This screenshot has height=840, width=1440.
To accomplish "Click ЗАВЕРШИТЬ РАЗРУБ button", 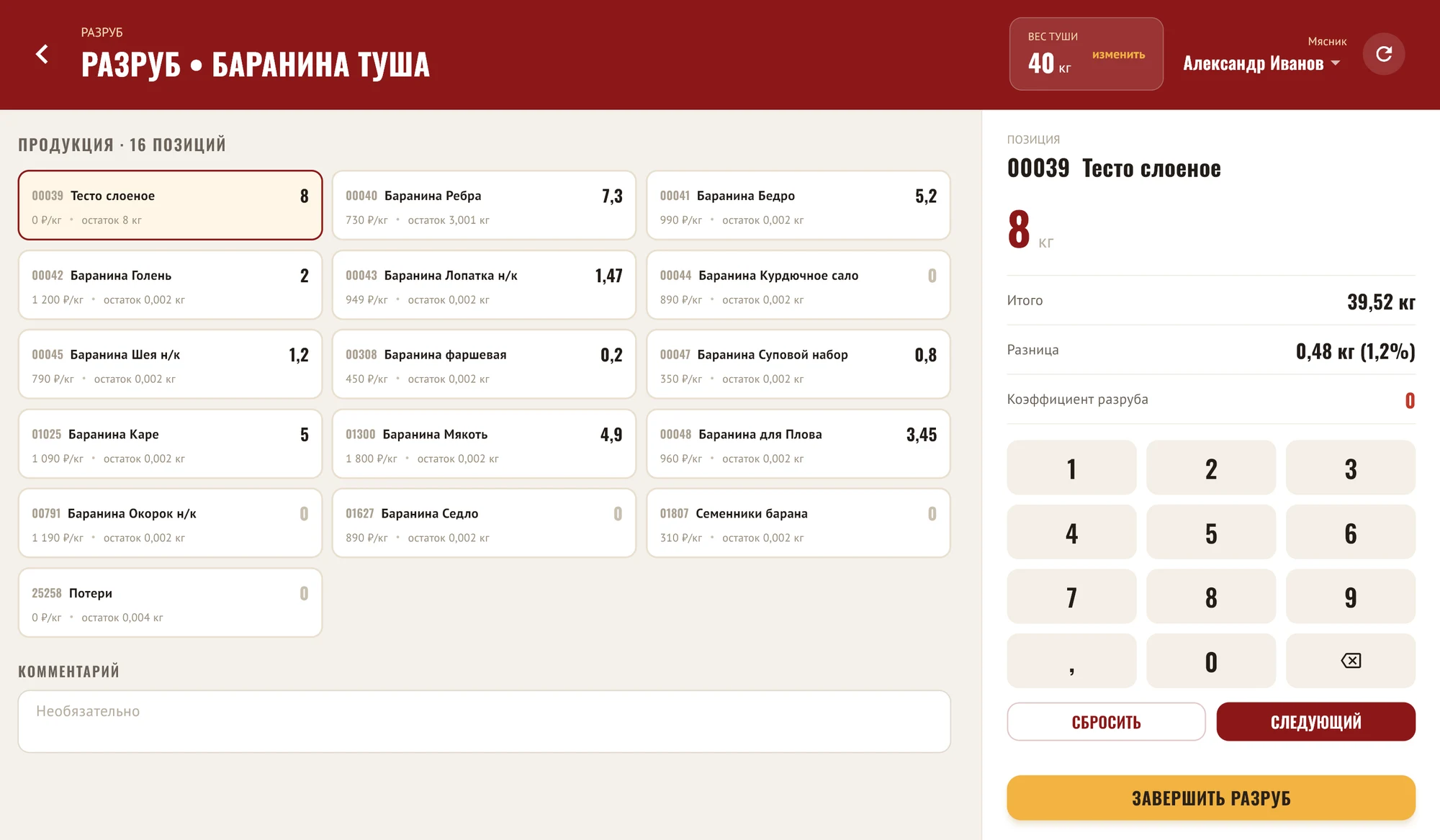I will 1211,798.
